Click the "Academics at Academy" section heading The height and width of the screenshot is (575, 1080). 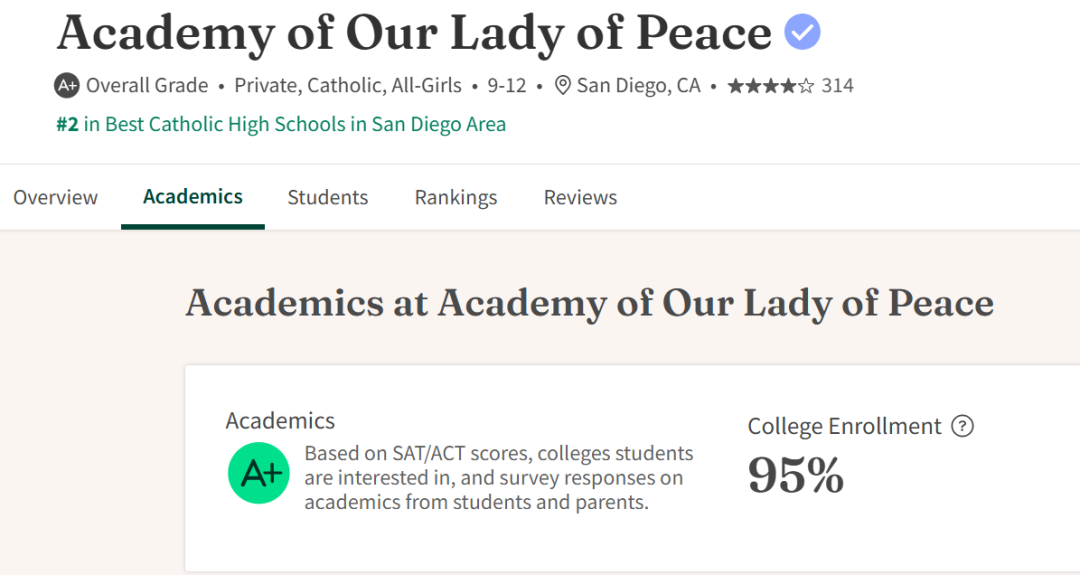pyautogui.click(x=589, y=303)
